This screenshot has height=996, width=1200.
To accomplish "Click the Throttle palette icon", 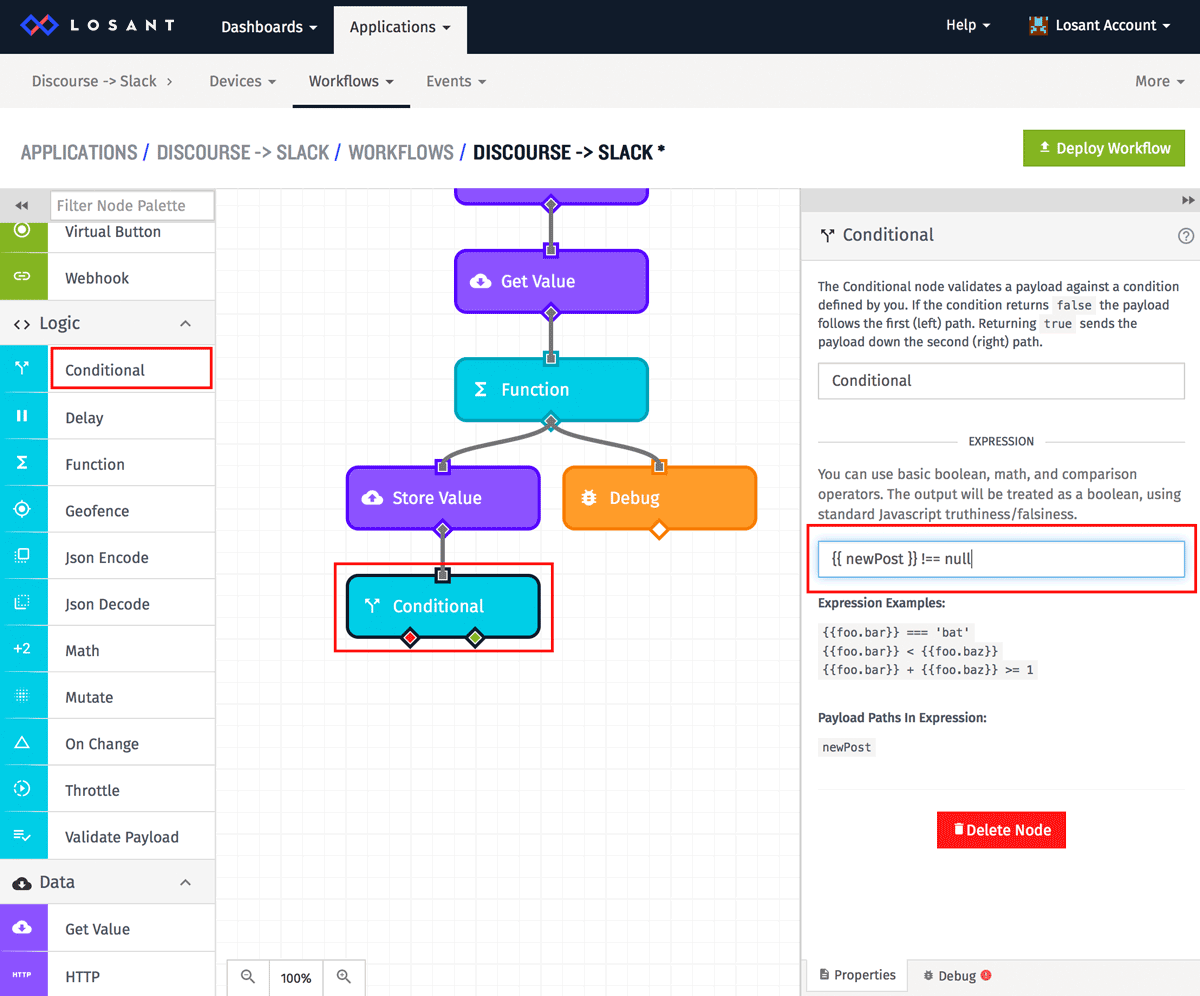I will (x=23, y=789).
